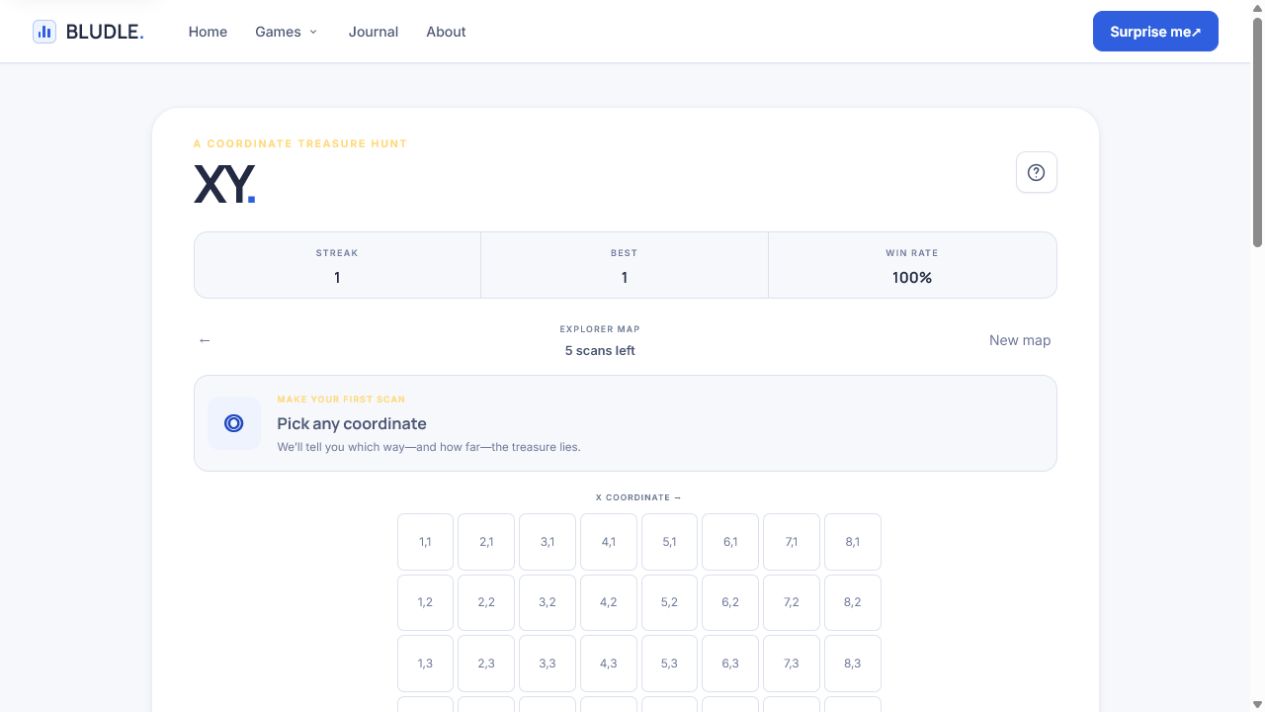The height and width of the screenshot is (712, 1265).
Task: Click the target scan icon
Action: click(234, 423)
